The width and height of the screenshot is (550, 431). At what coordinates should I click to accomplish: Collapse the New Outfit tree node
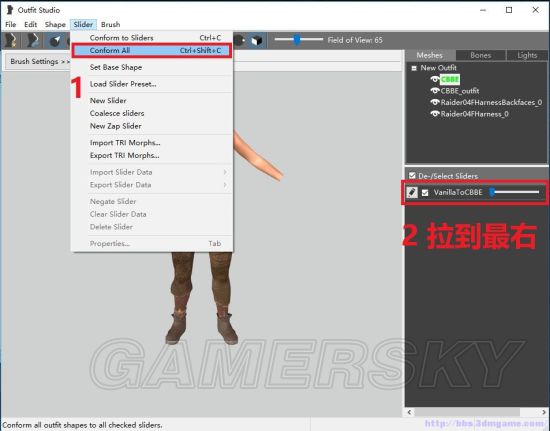(414, 68)
